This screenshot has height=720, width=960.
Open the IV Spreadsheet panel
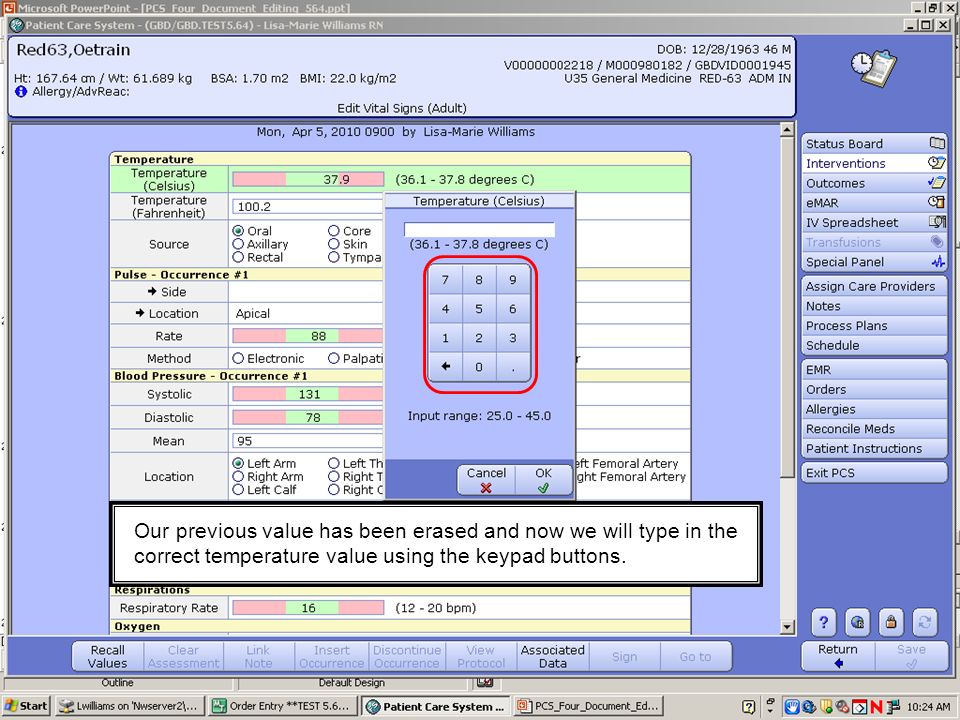point(874,222)
